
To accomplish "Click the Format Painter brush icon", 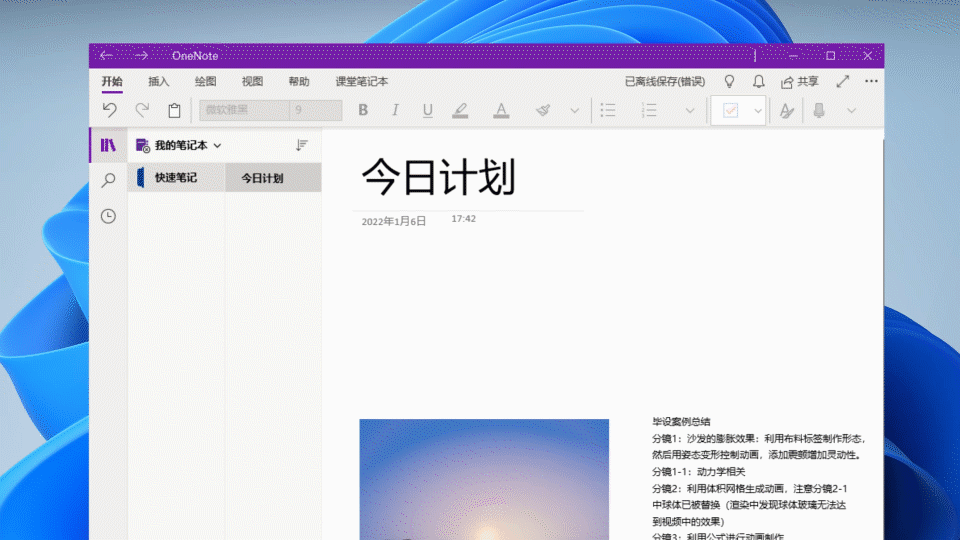I will point(543,110).
